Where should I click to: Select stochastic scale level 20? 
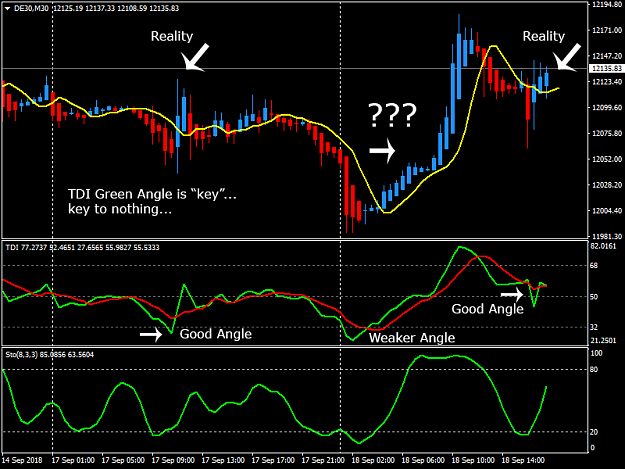pos(594,432)
